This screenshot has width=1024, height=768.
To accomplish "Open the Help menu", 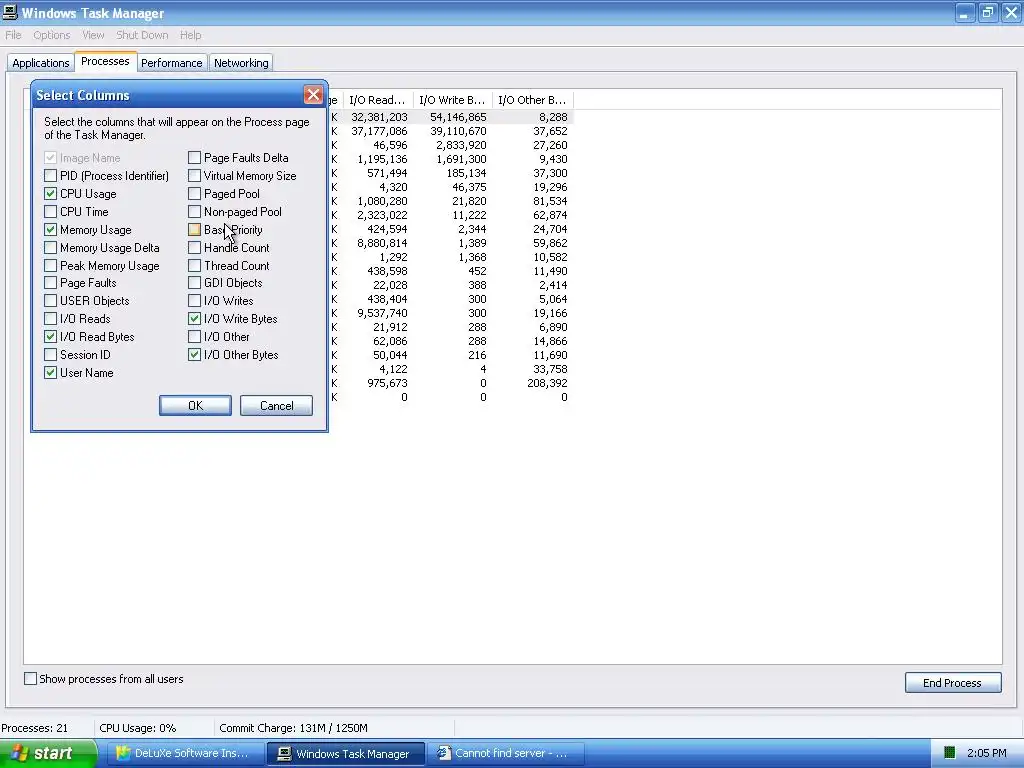I will click(x=191, y=35).
